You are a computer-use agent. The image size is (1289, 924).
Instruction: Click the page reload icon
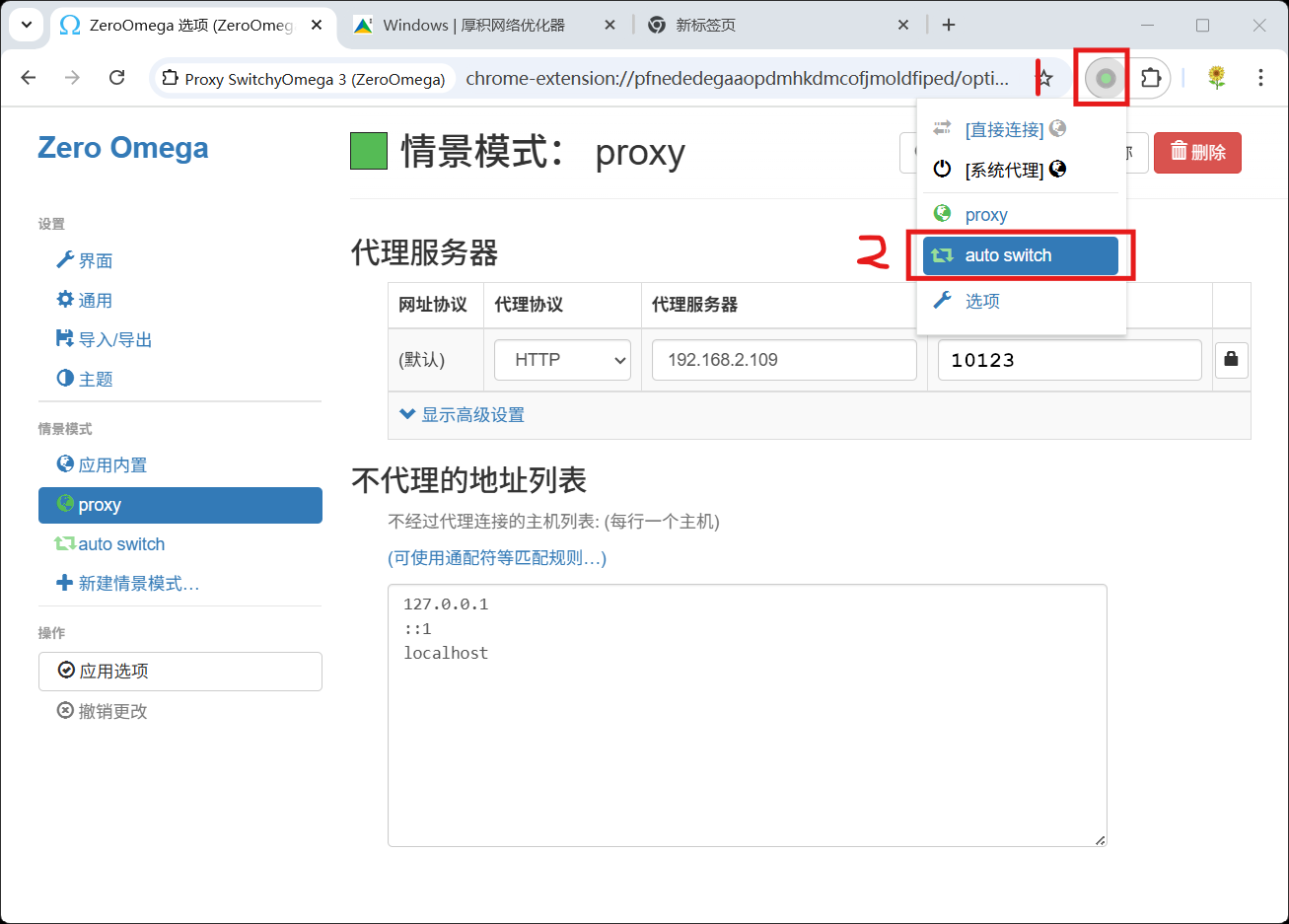[x=117, y=77]
